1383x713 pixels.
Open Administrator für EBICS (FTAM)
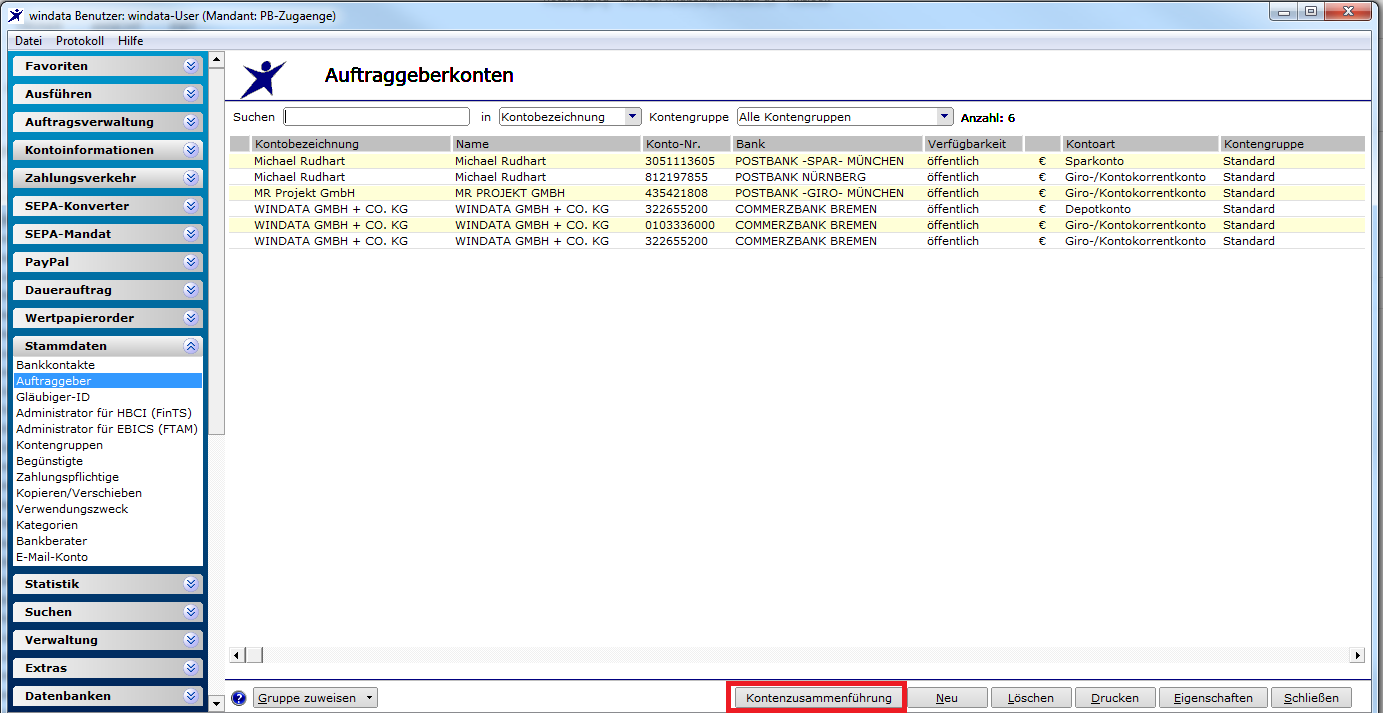pyautogui.click(x=107, y=429)
